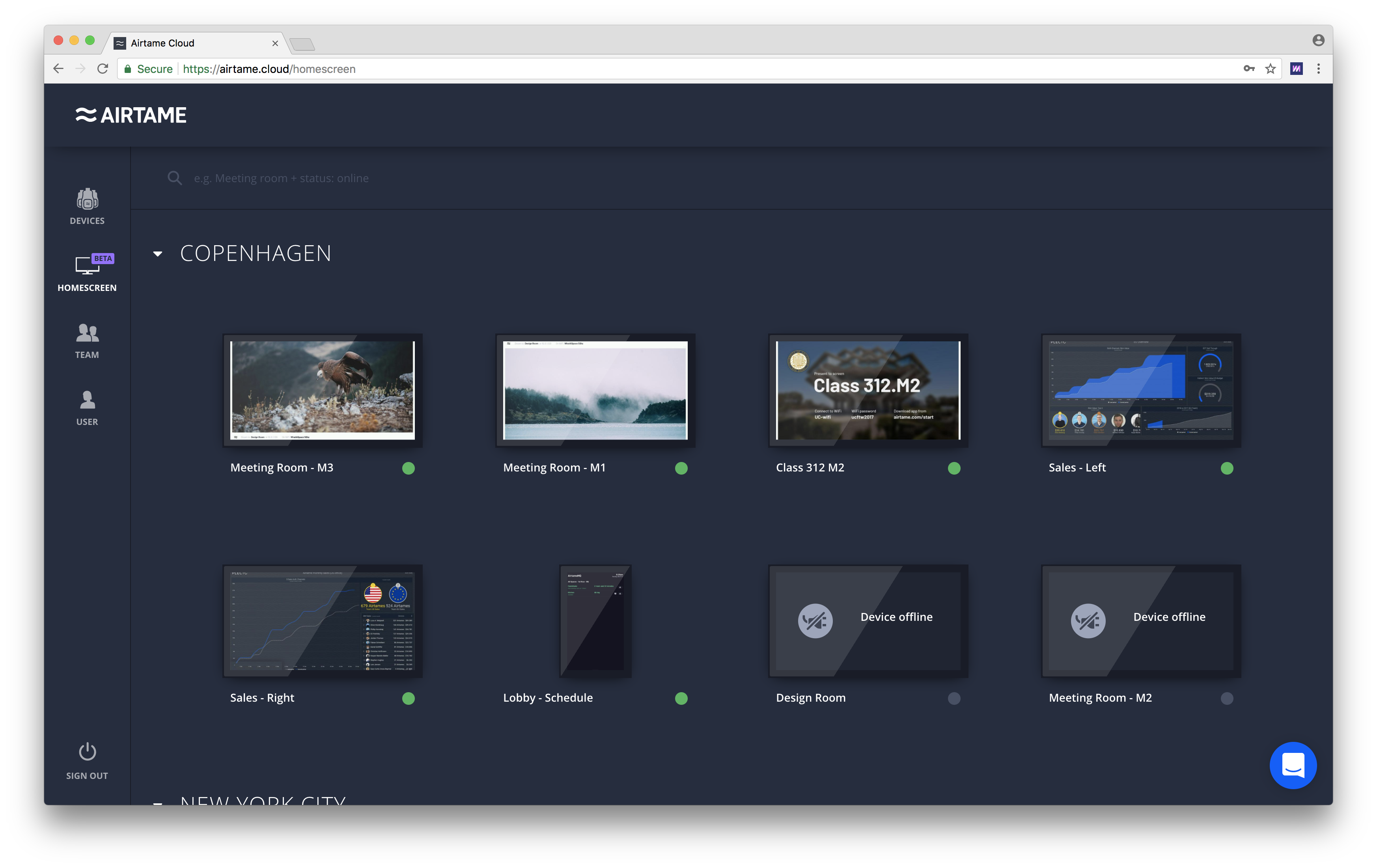Click the COPENHAGEN group heading
This screenshot has width=1377, height=868.
tap(256, 253)
